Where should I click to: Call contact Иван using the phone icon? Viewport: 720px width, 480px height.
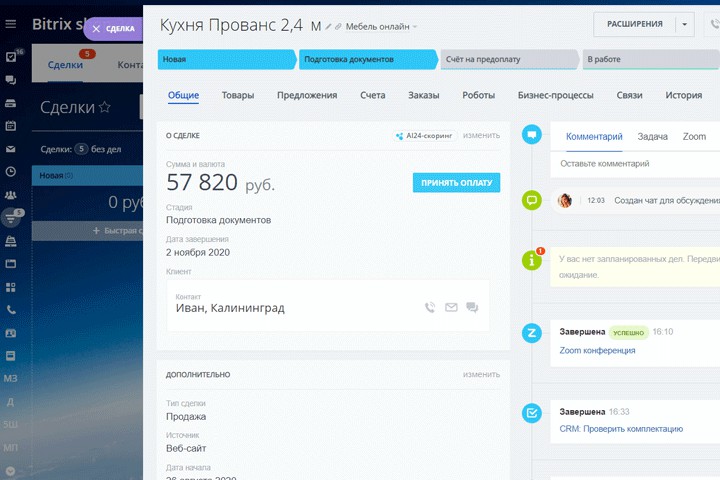click(x=430, y=307)
